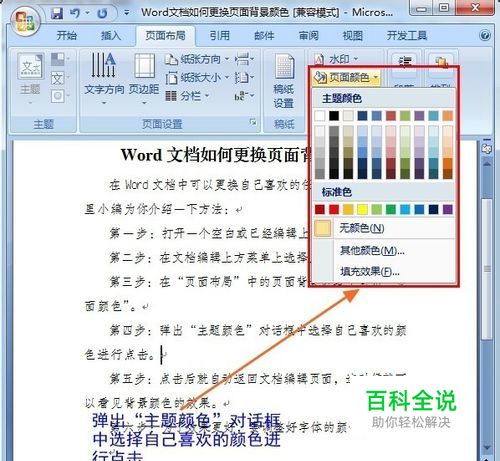The width and height of the screenshot is (500, 461).
Task: Pick the black theme color swatch
Action: [x=334, y=116]
